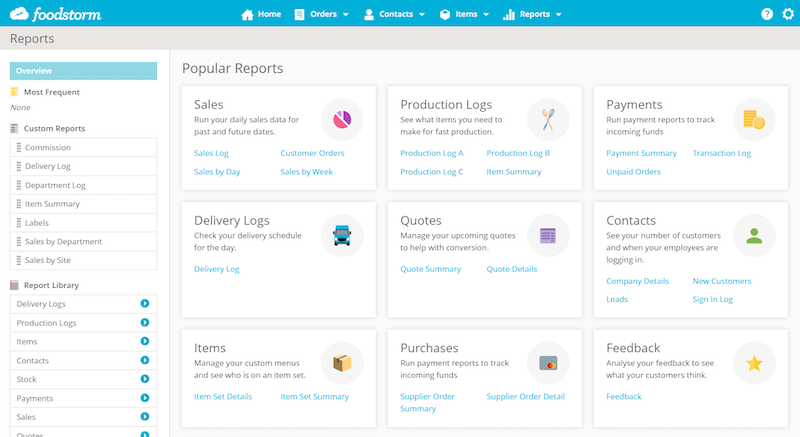The height and width of the screenshot is (437, 800).
Task: Open Item Summary link in Production Logs
Action: (514, 172)
